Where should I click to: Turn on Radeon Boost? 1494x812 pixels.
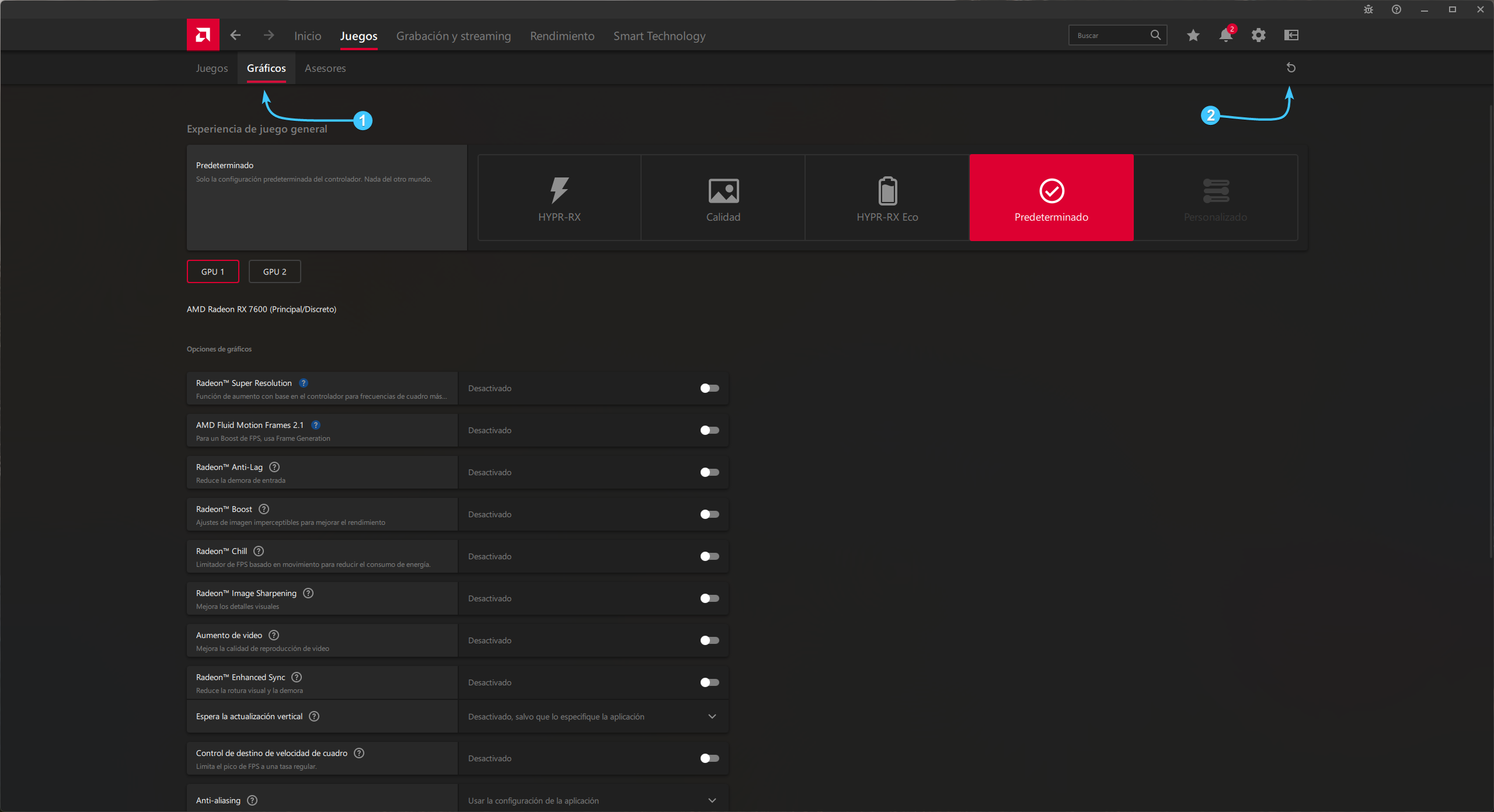pyautogui.click(x=709, y=514)
